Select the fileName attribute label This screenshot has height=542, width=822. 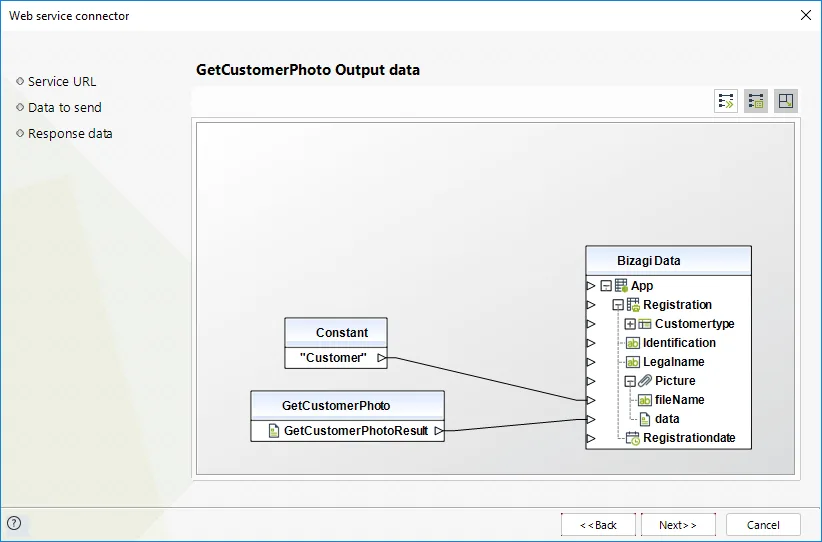tap(679, 400)
